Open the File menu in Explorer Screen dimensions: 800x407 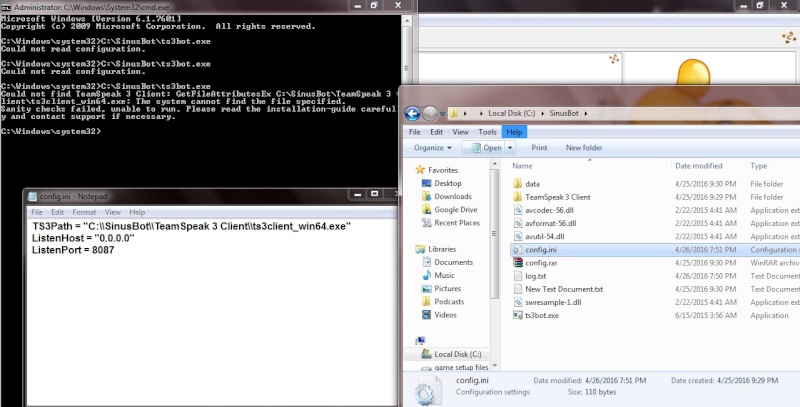415,132
